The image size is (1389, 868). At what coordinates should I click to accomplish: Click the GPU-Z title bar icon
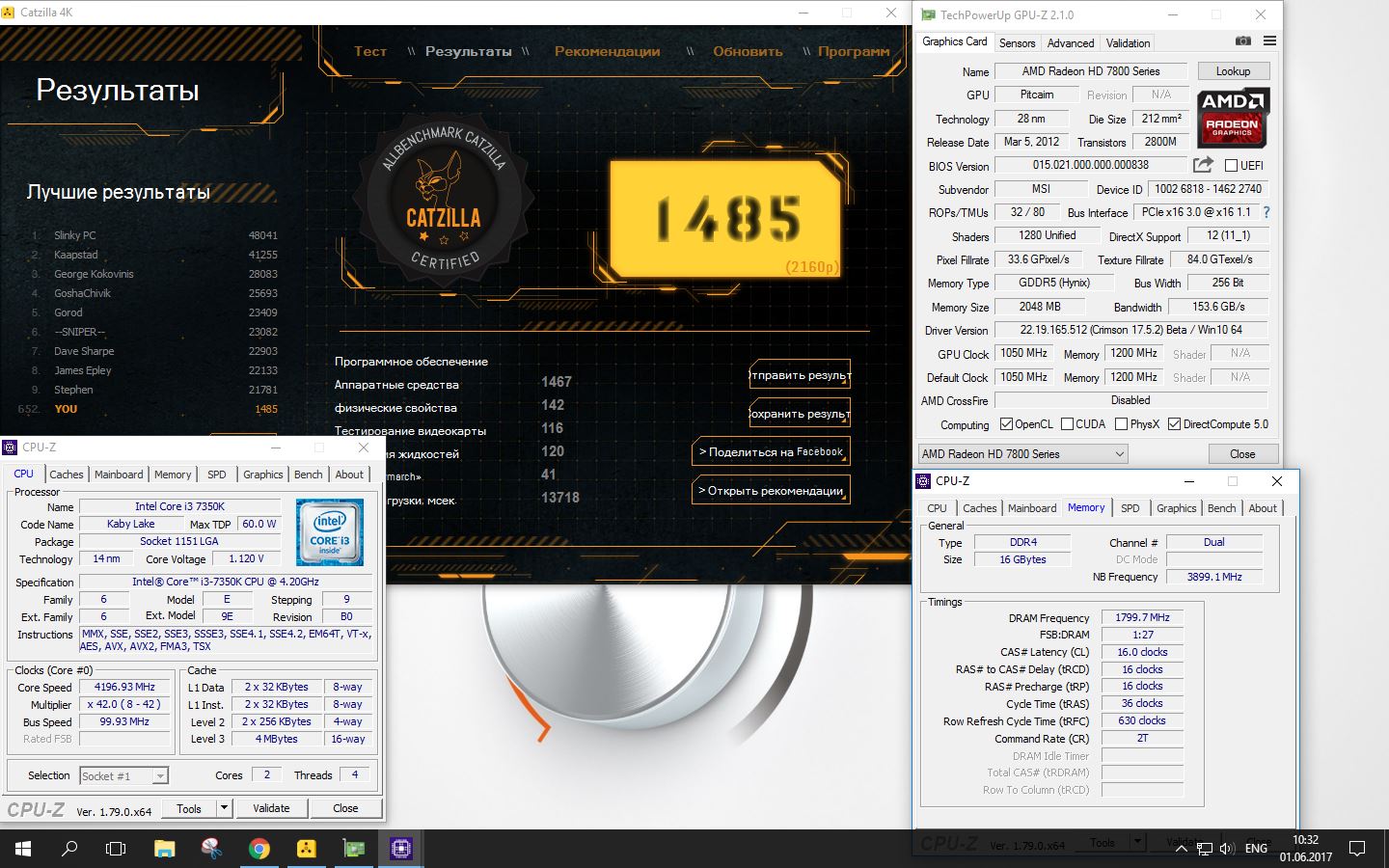(928, 14)
